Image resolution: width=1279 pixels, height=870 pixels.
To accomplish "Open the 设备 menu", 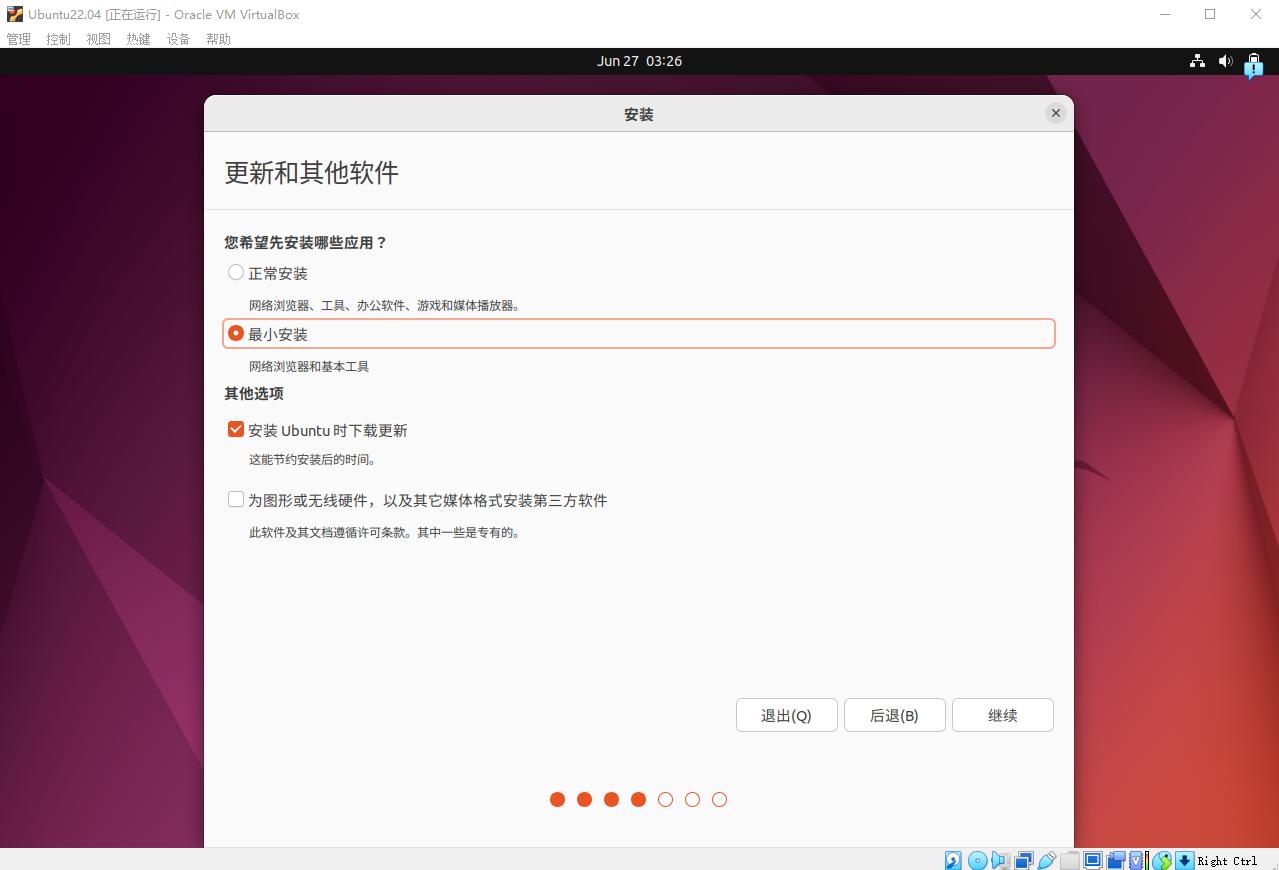I will [178, 39].
